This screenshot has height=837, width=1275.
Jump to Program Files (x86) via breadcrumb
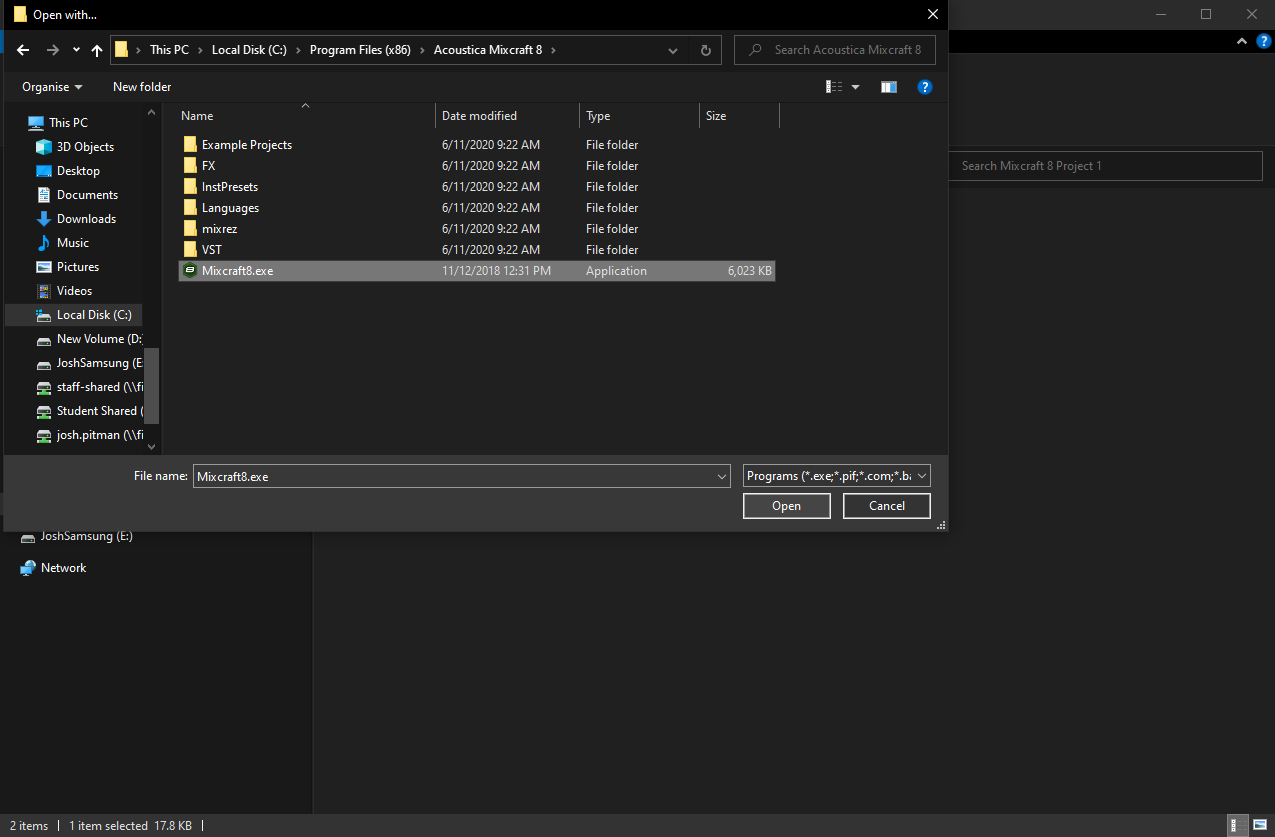coord(359,49)
